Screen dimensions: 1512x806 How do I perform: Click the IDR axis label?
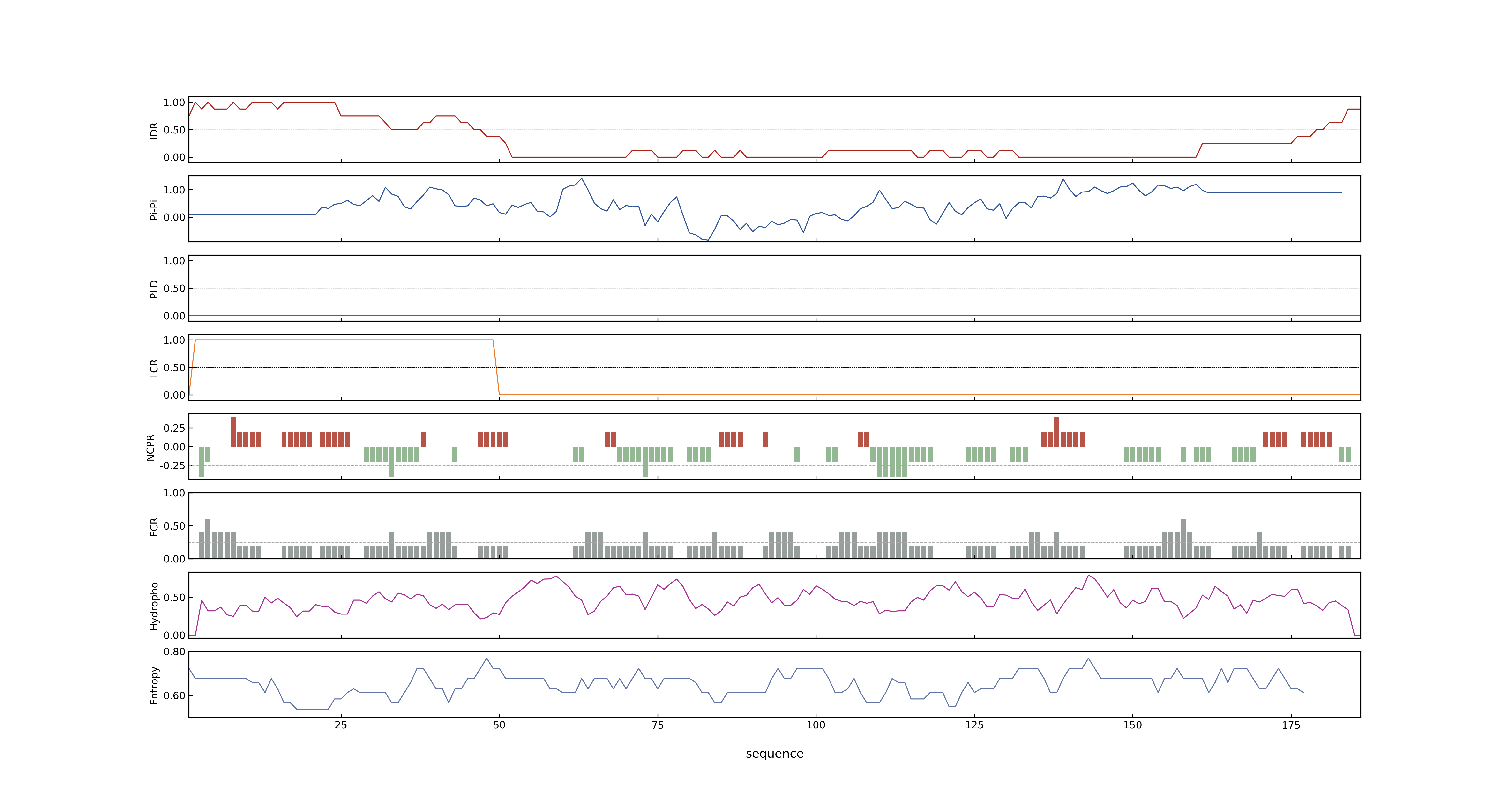pyautogui.click(x=154, y=130)
